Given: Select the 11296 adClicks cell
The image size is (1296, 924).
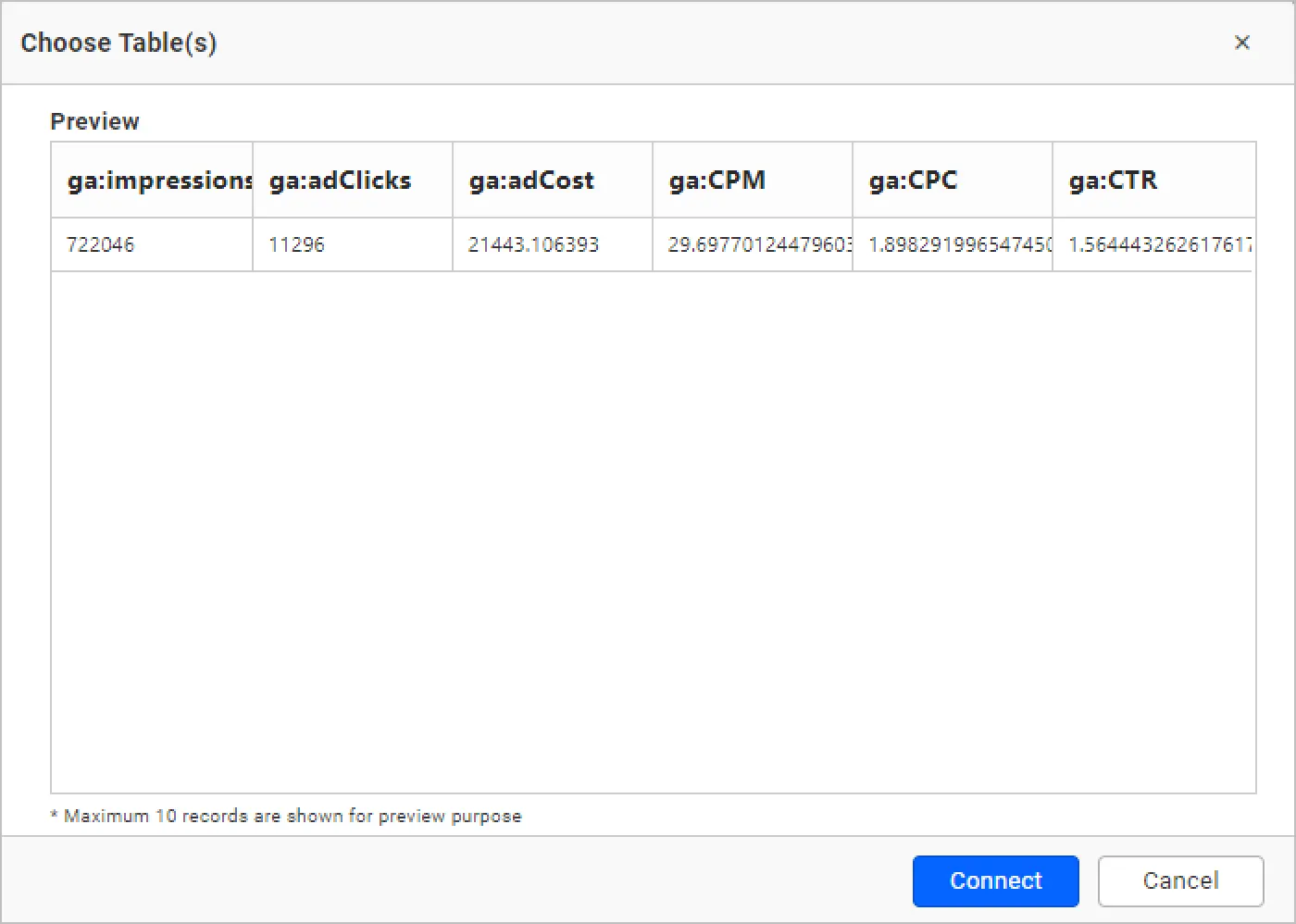Looking at the screenshot, I should [352, 245].
